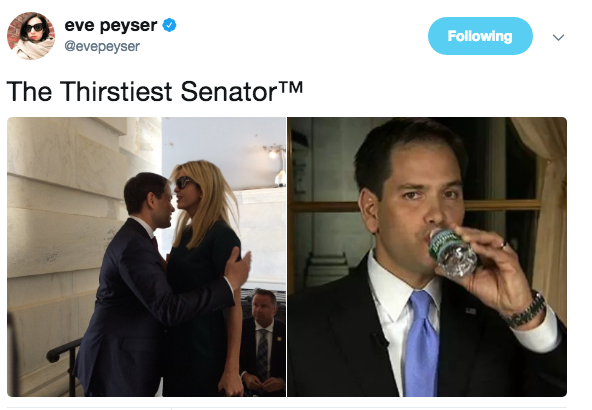Click the lapel microphone on the dark suit

tap(379, 339)
